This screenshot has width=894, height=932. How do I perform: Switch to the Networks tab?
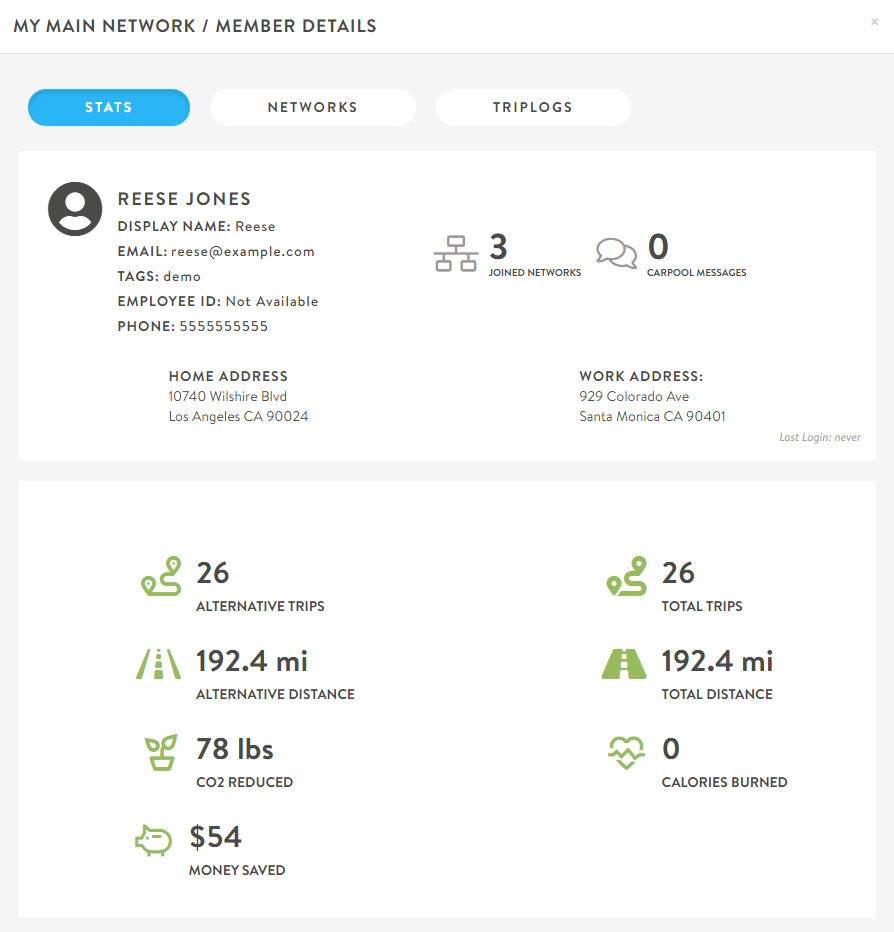point(312,107)
